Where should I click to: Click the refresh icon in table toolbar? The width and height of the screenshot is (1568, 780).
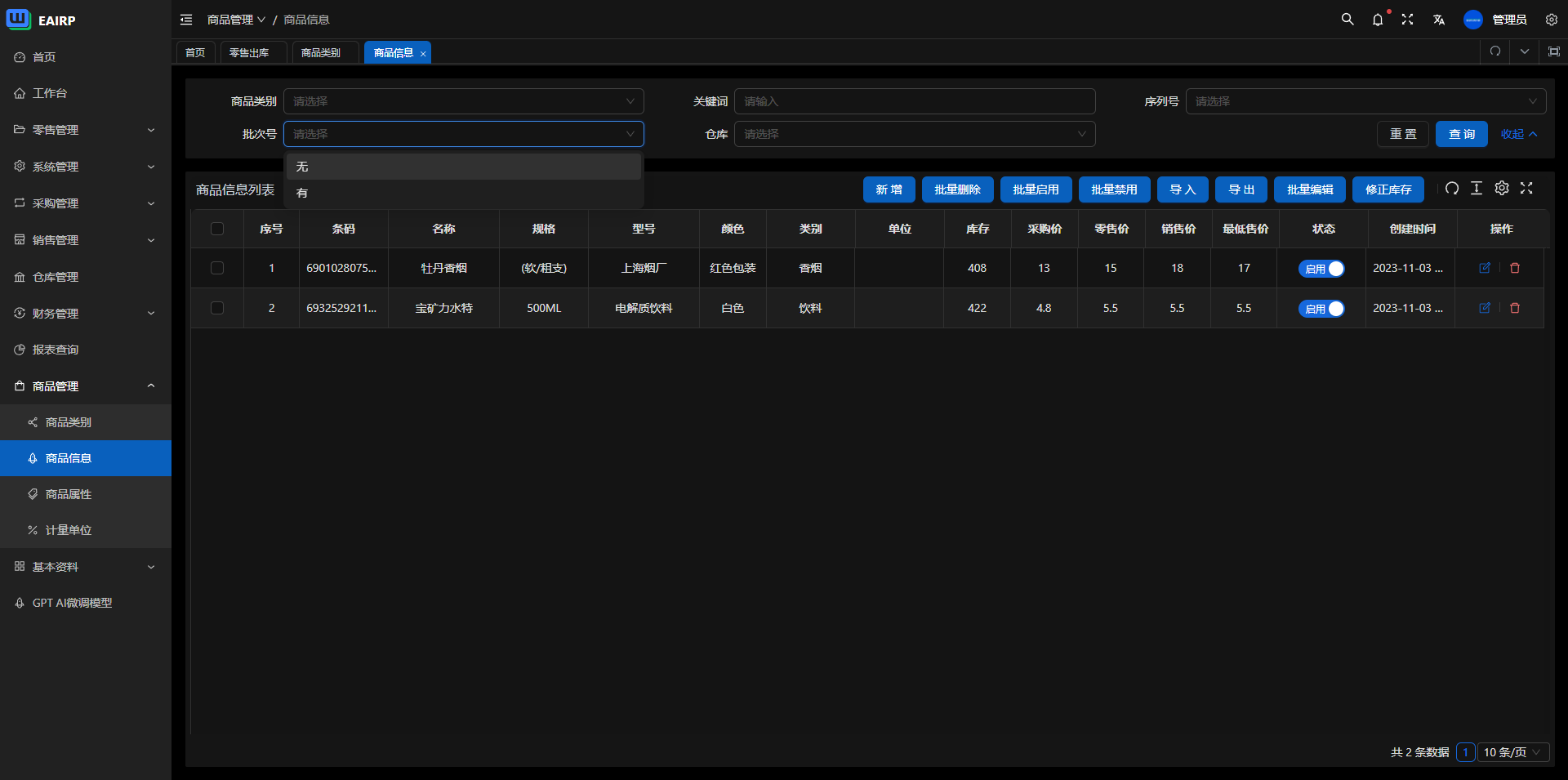point(1451,189)
